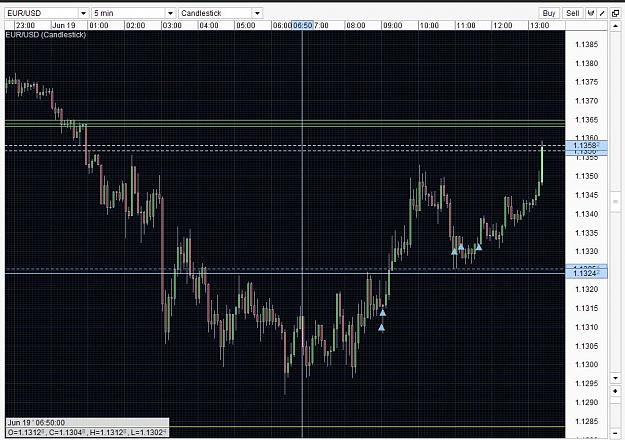Click the 1.1358 price level tag
The image size is (625, 440).
click(586, 145)
